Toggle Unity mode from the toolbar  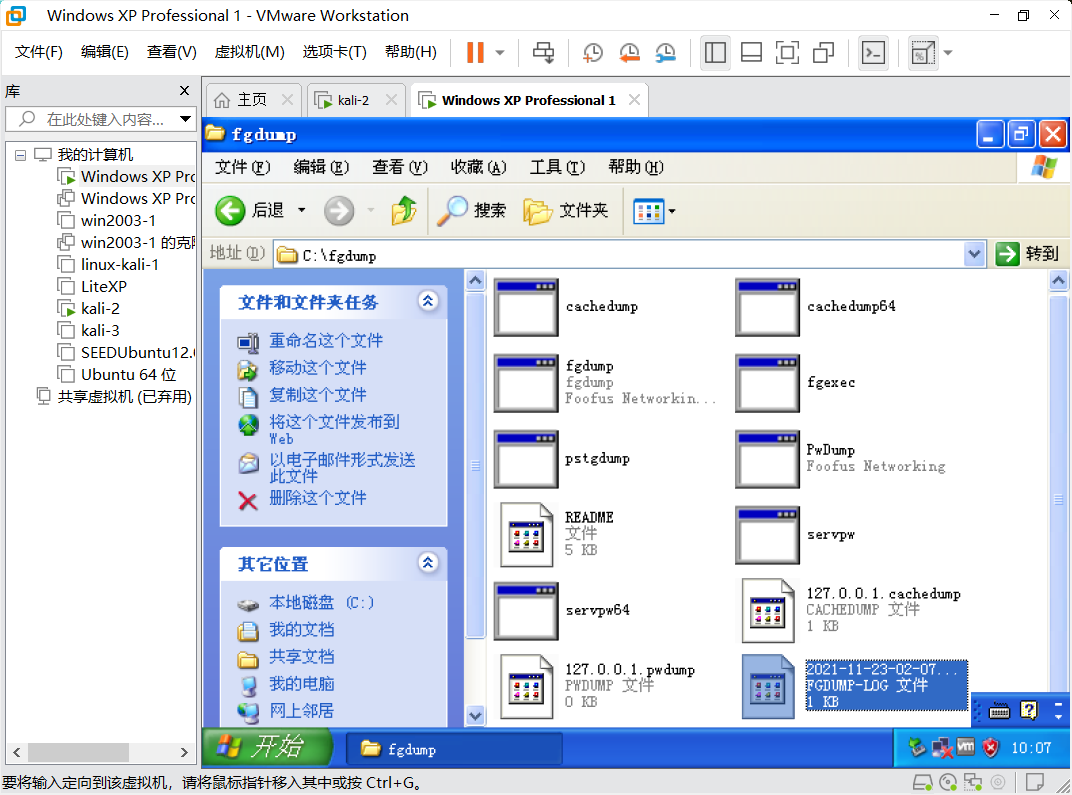(822, 52)
